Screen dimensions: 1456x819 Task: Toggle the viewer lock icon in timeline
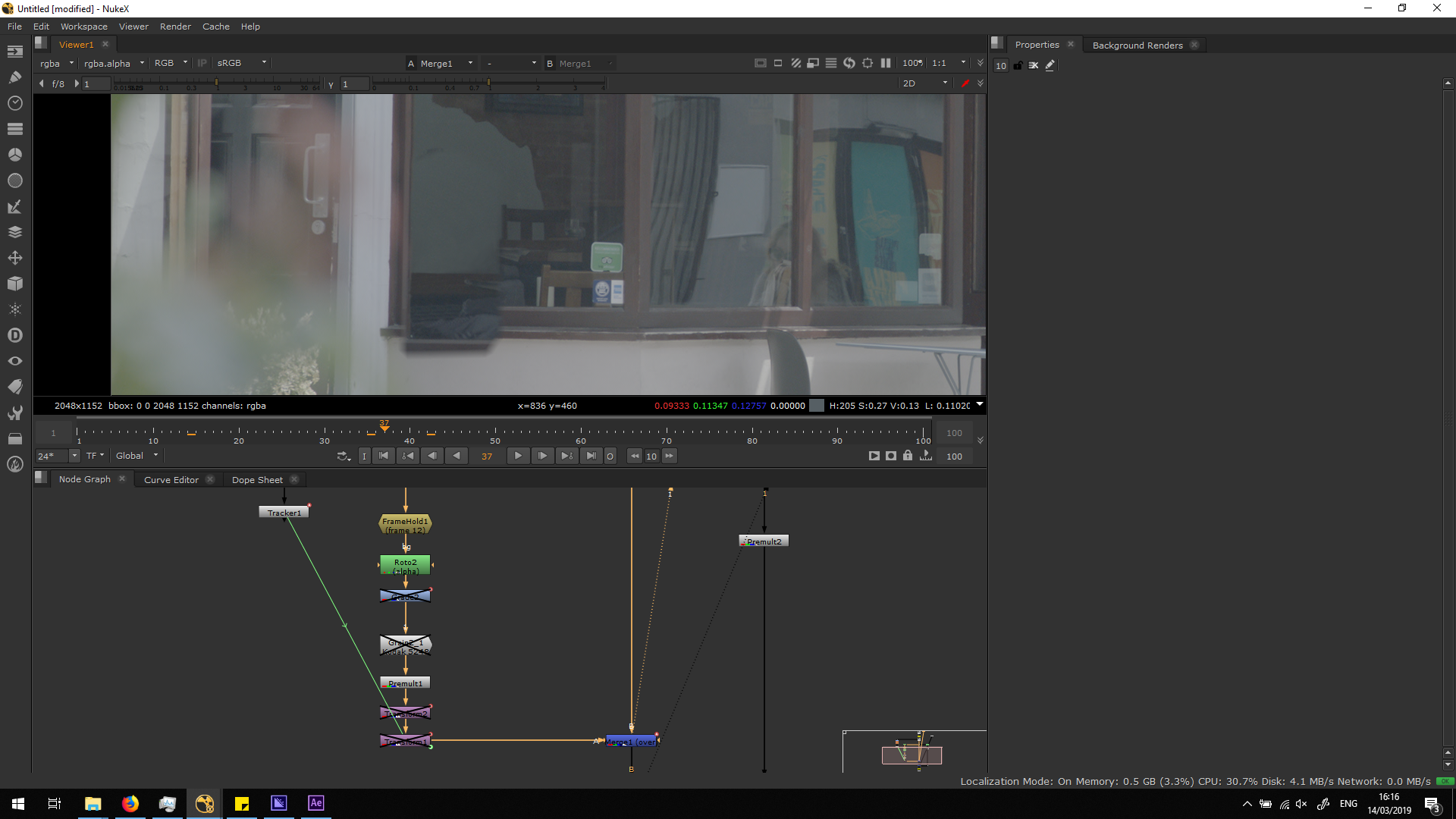pyautogui.click(x=908, y=456)
